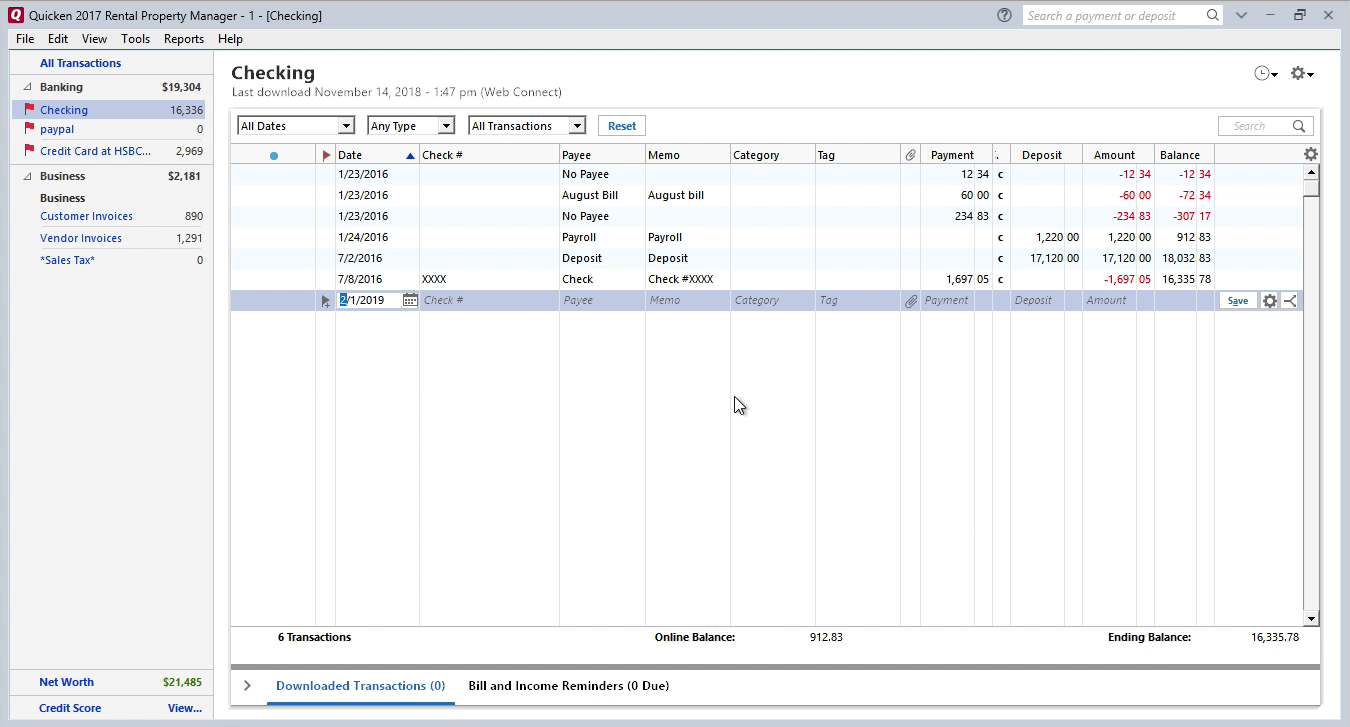Screen dimensions: 1350x727
Task: Click the register Search input field
Action: [1254, 126]
